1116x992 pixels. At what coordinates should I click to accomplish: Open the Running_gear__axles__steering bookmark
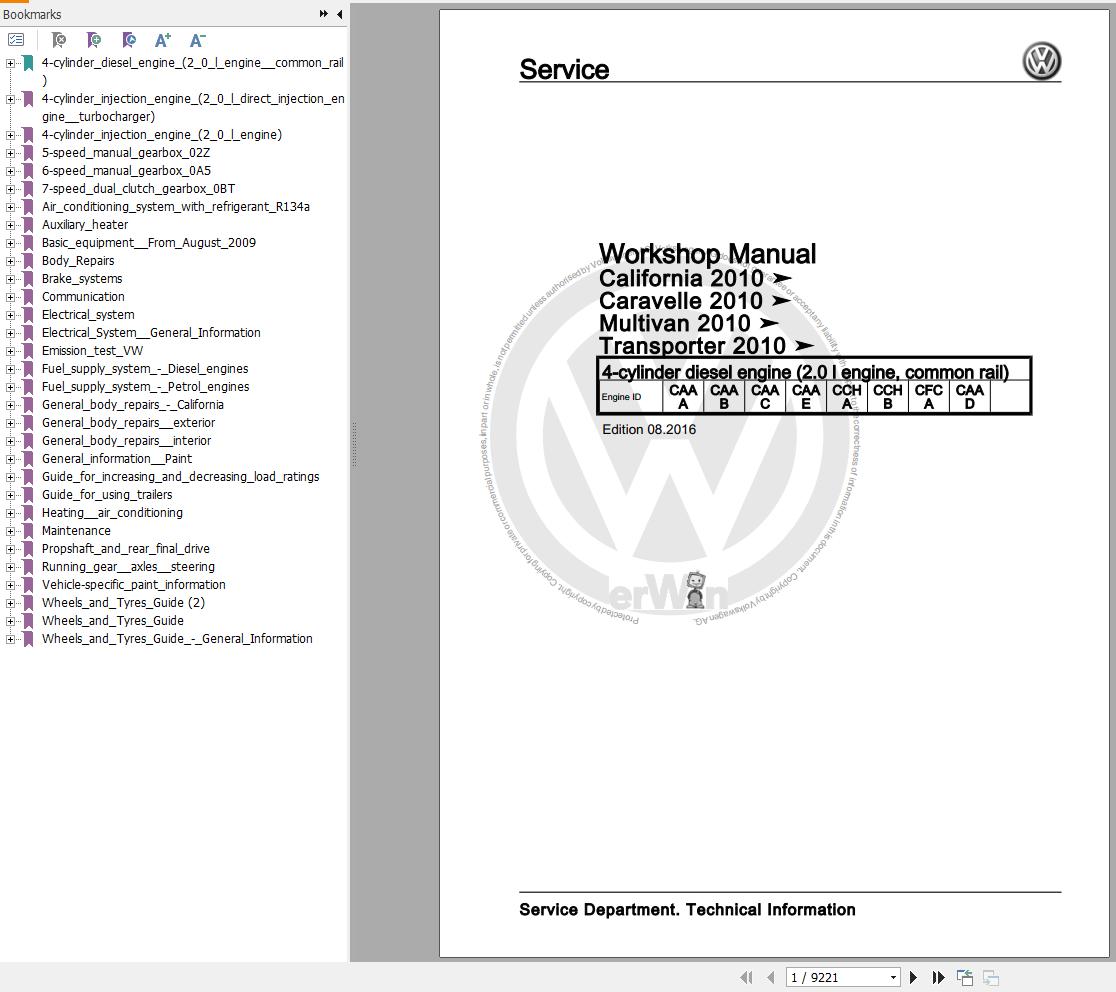[x=128, y=566]
